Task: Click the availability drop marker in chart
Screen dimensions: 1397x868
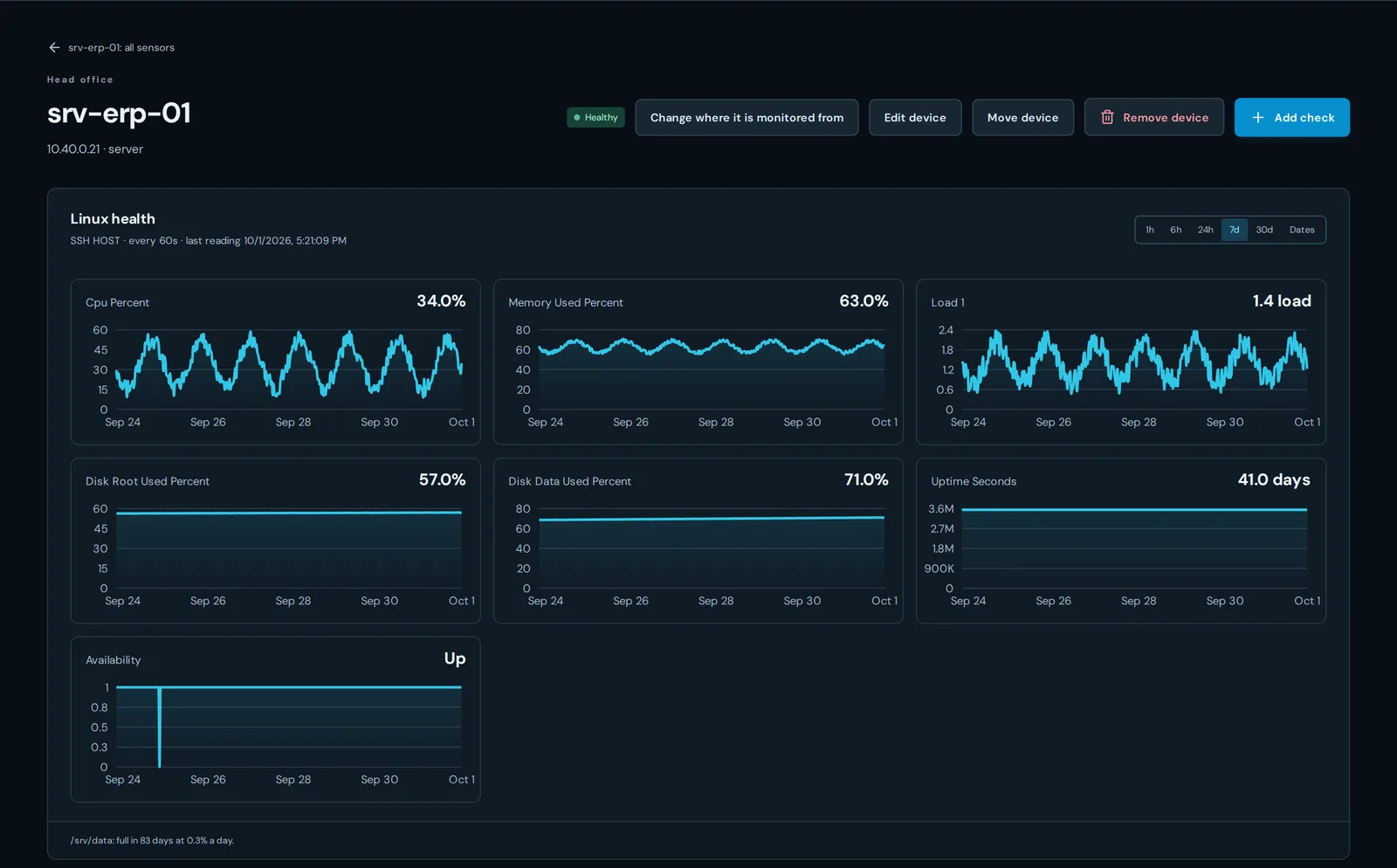Action: coord(160,727)
